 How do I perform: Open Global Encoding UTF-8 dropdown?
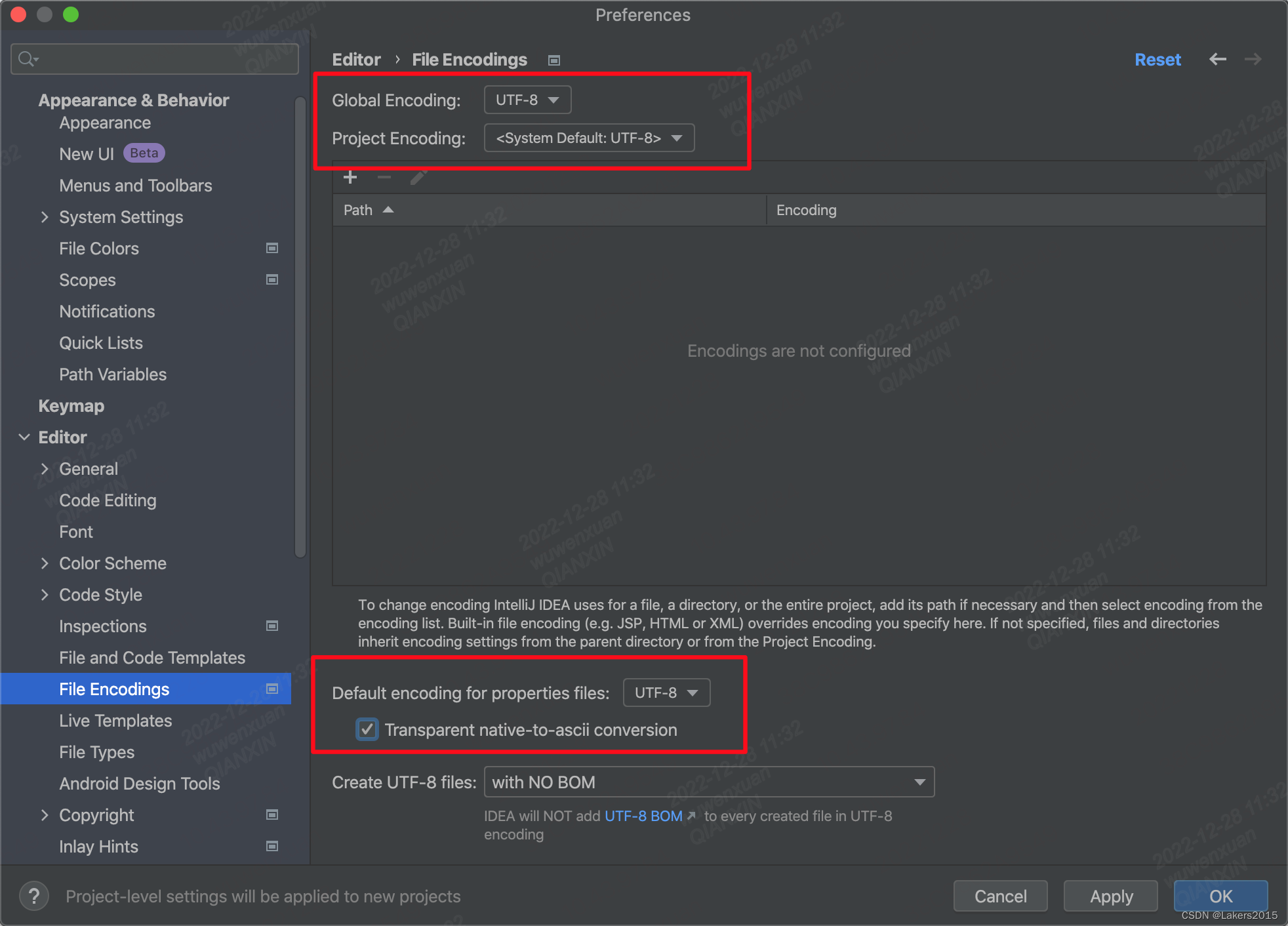tap(528, 99)
